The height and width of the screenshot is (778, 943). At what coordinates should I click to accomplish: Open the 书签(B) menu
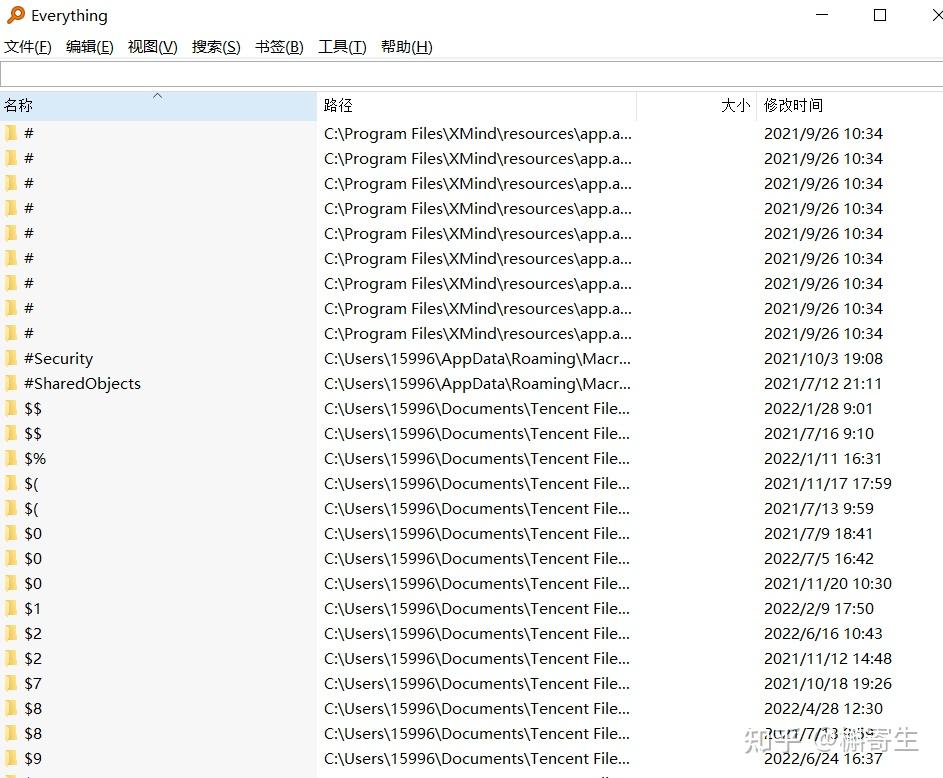click(x=279, y=47)
